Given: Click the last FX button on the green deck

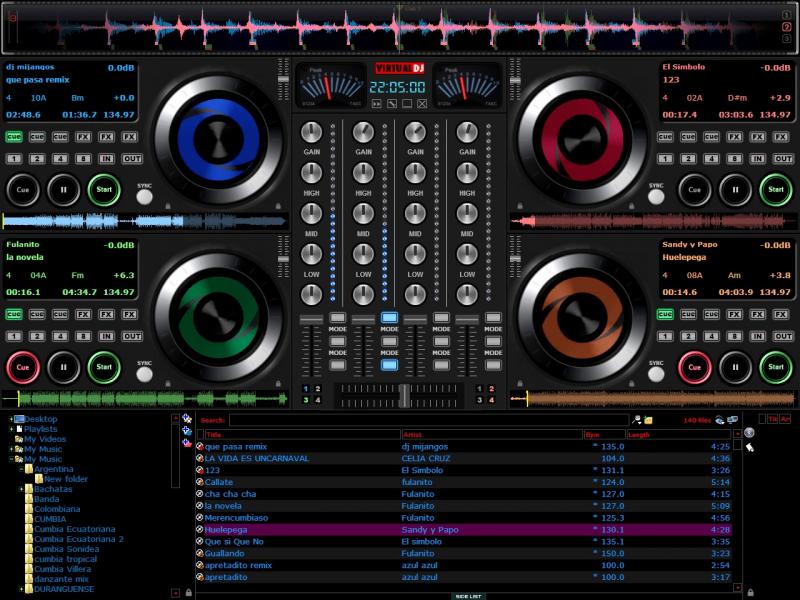Looking at the screenshot, I should click(x=129, y=314).
